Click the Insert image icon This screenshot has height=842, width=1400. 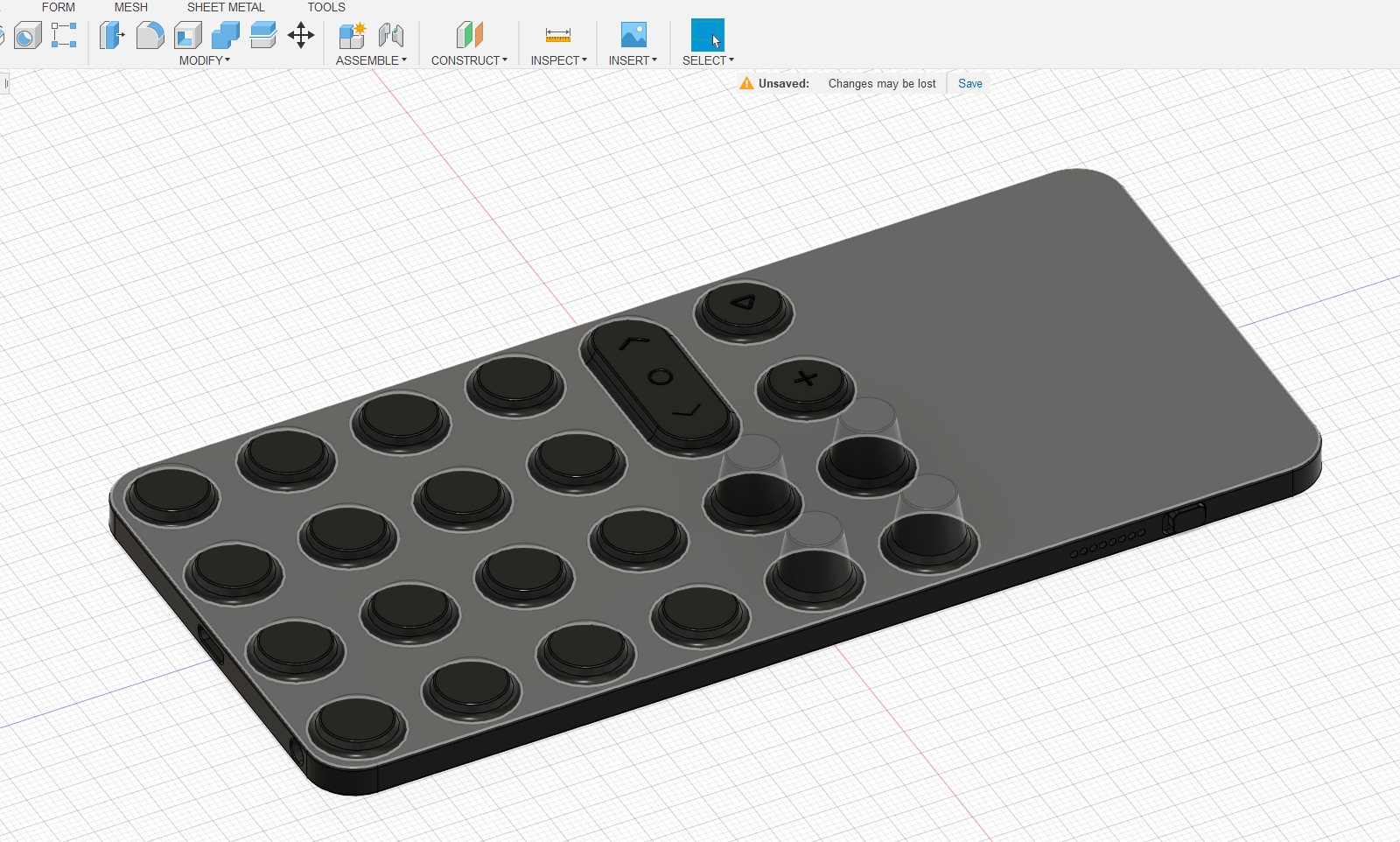[x=633, y=35]
